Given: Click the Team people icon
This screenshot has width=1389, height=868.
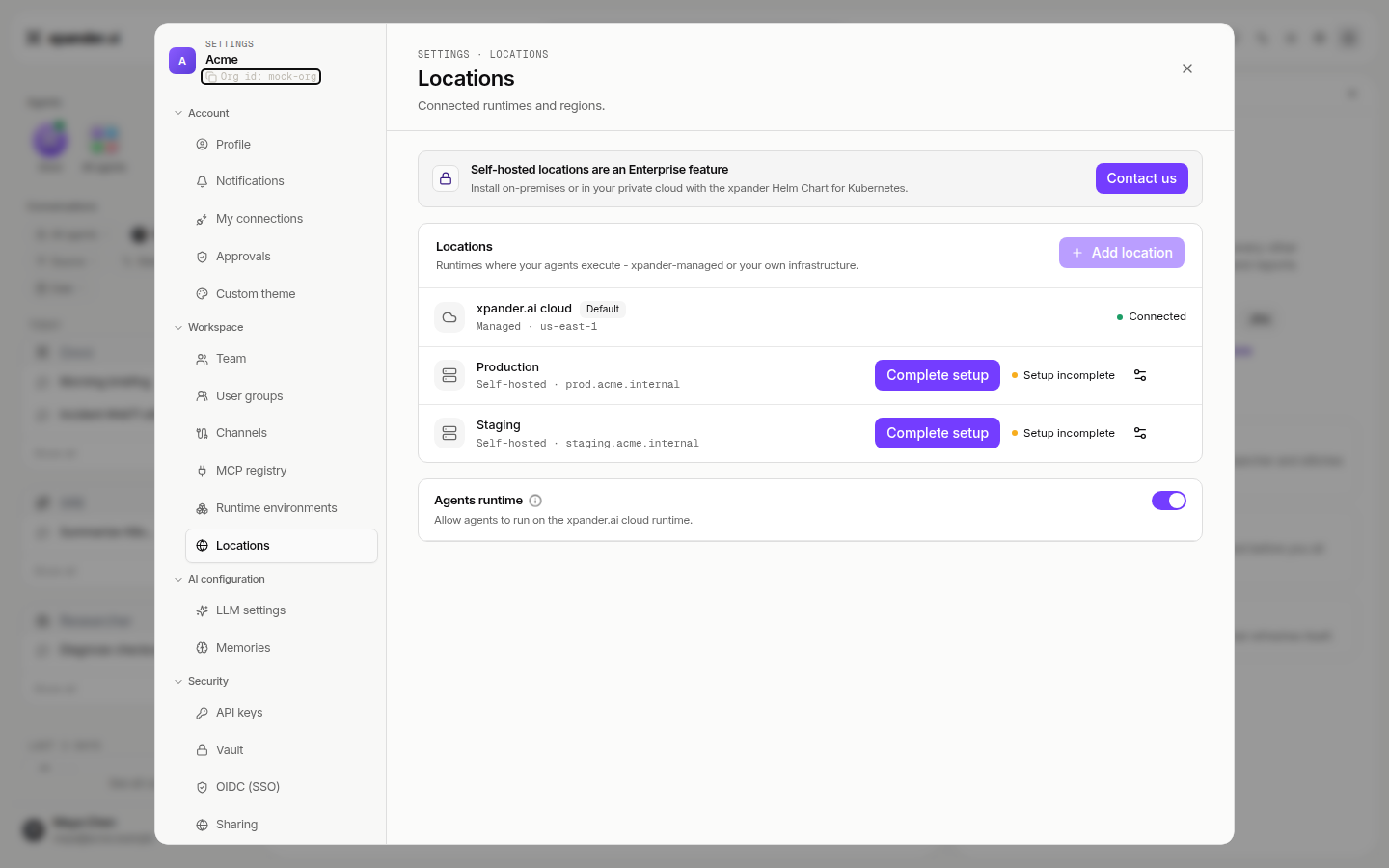Looking at the screenshot, I should (202, 359).
